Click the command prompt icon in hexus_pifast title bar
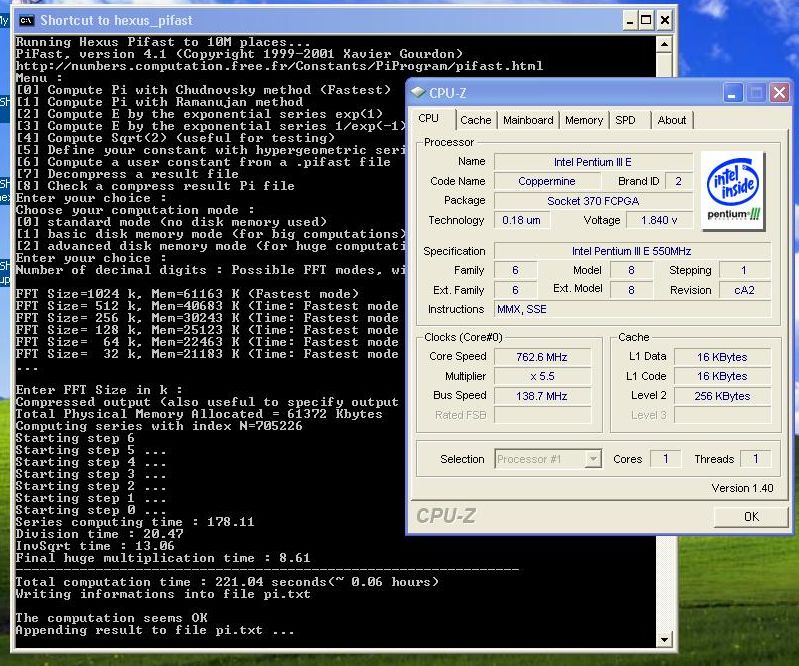 26,20
